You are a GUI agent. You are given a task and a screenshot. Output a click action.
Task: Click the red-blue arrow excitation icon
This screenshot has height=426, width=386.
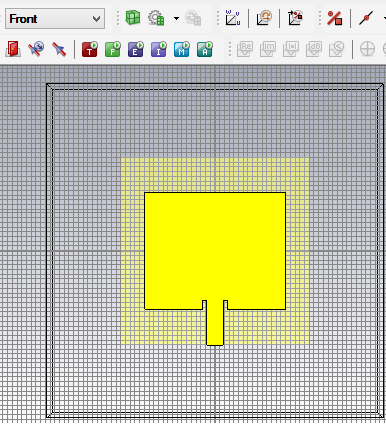59,49
